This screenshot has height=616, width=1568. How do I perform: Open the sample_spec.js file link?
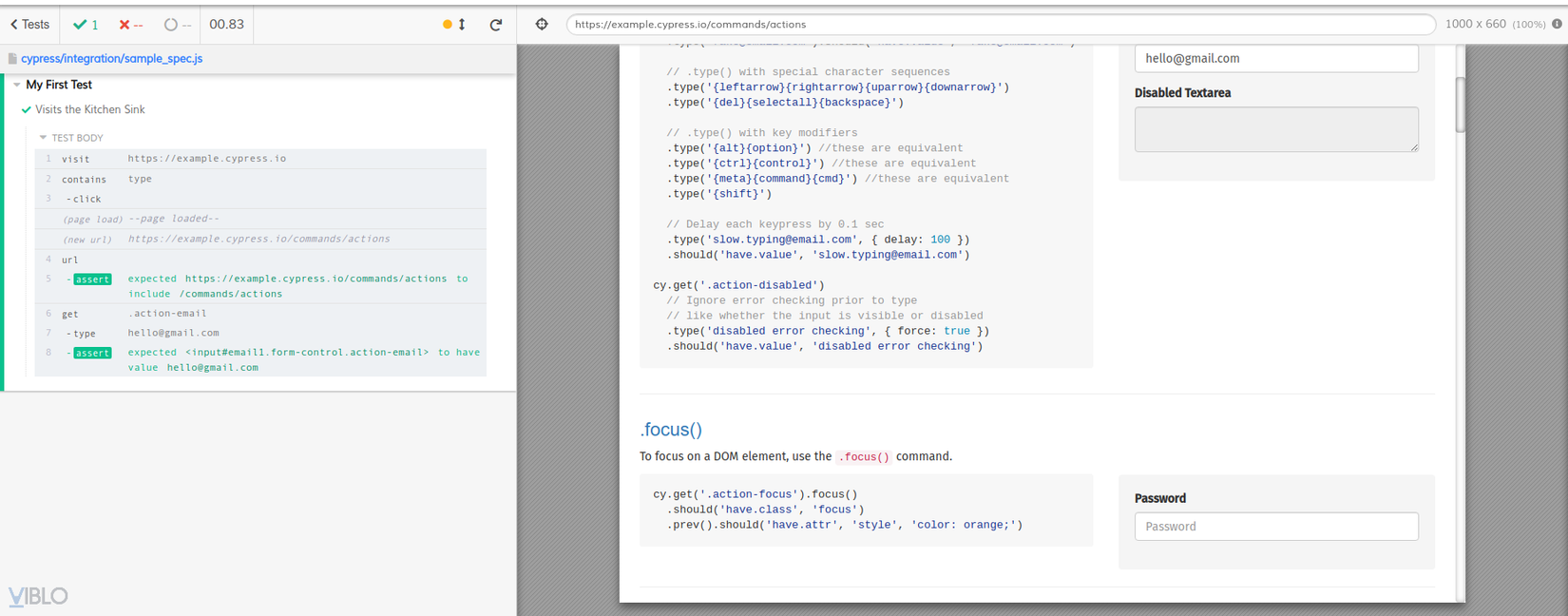pyautogui.click(x=111, y=59)
